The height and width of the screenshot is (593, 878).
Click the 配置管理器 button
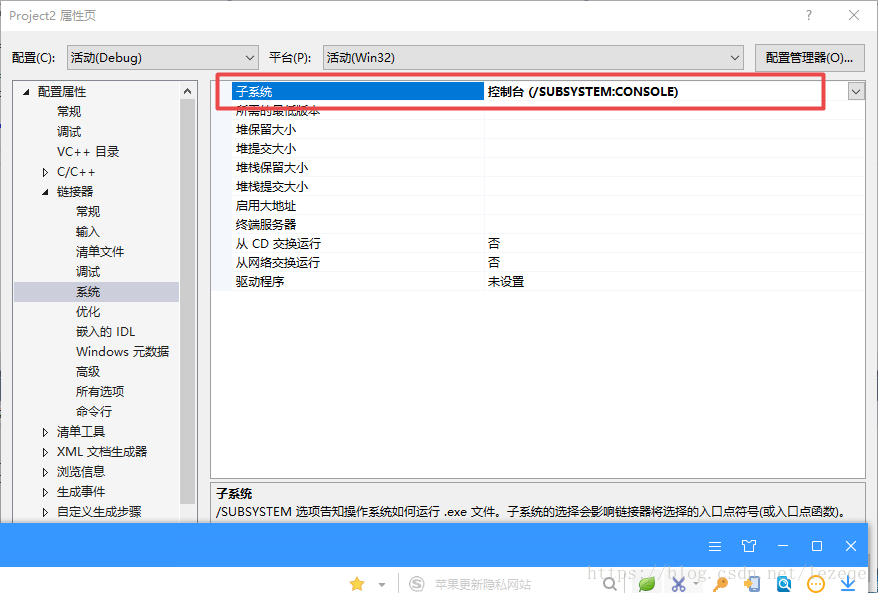(x=809, y=58)
